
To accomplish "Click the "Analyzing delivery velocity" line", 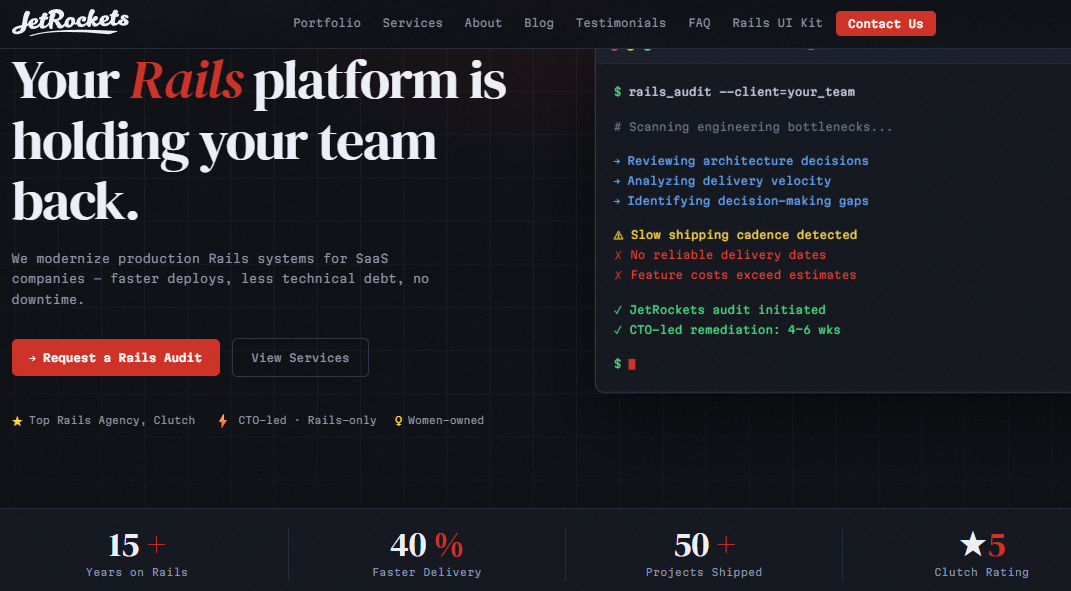I will click(x=729, y=180).
